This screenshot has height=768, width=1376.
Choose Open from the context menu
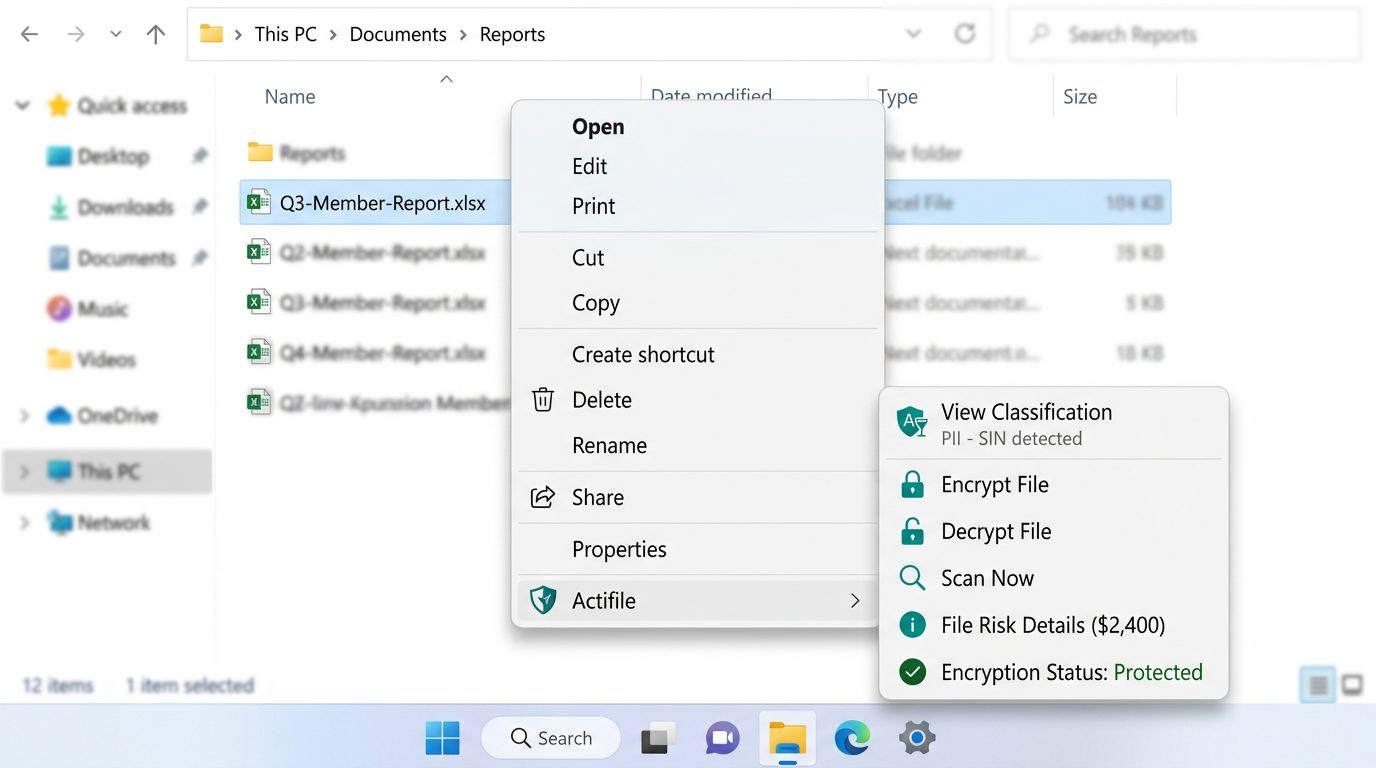pyautogui.click(x=597, y=126)
